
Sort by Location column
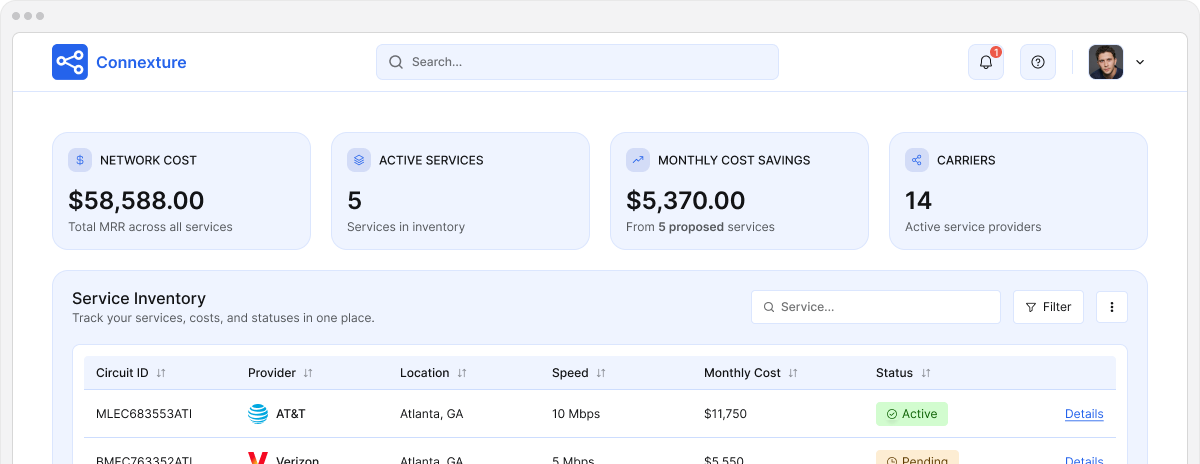[462, 373]
